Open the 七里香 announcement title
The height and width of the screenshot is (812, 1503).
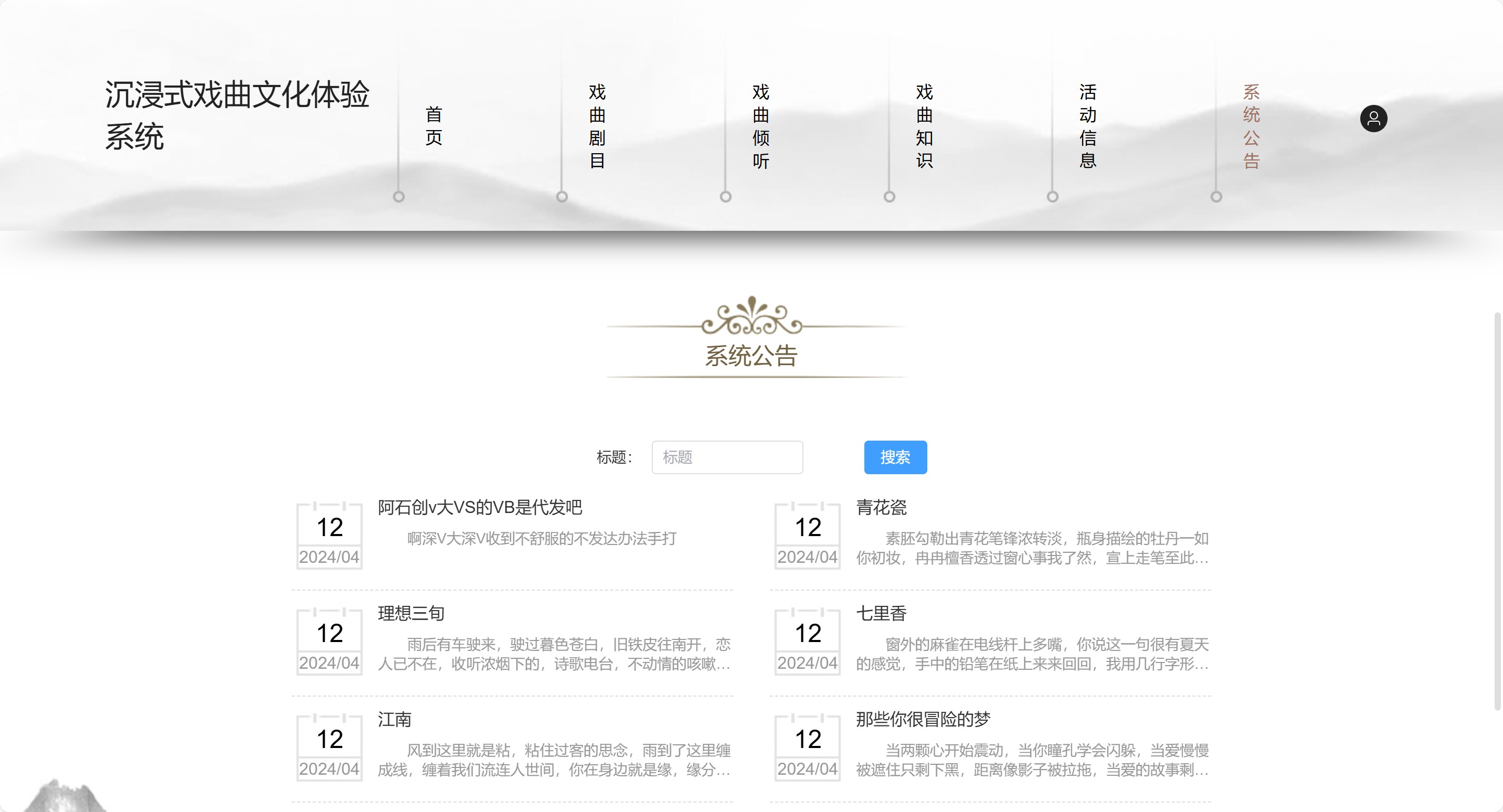pyautogui.click(x=881, y=614)
